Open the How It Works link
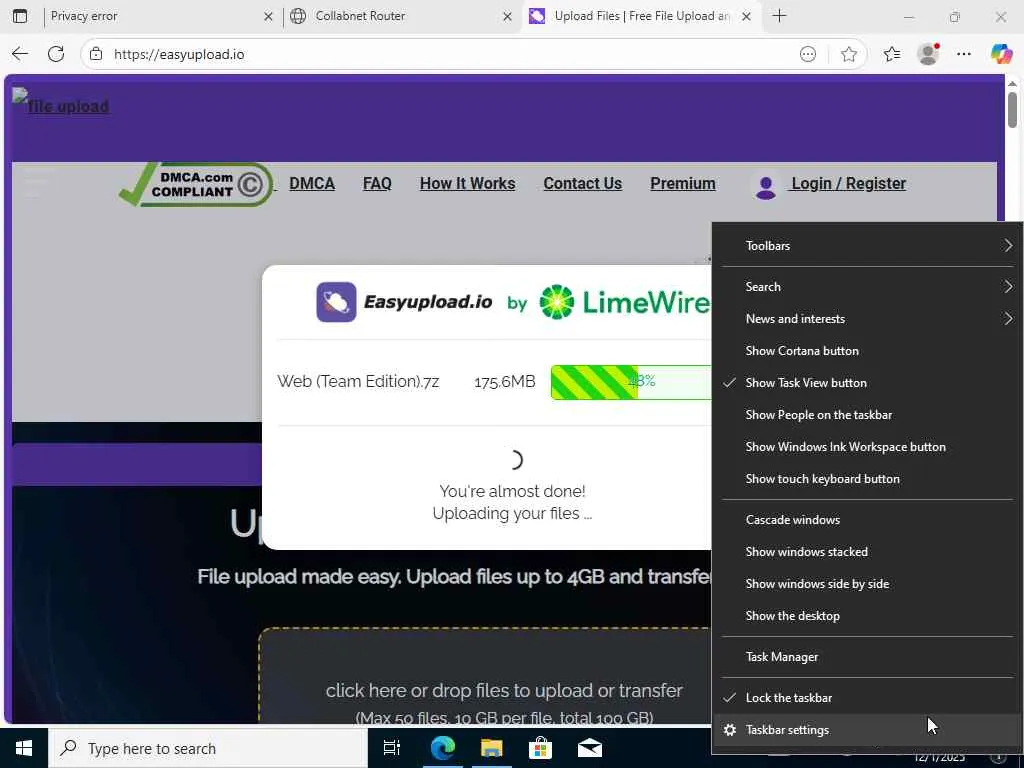This screenshot has width=1024, height=768. 468,184
